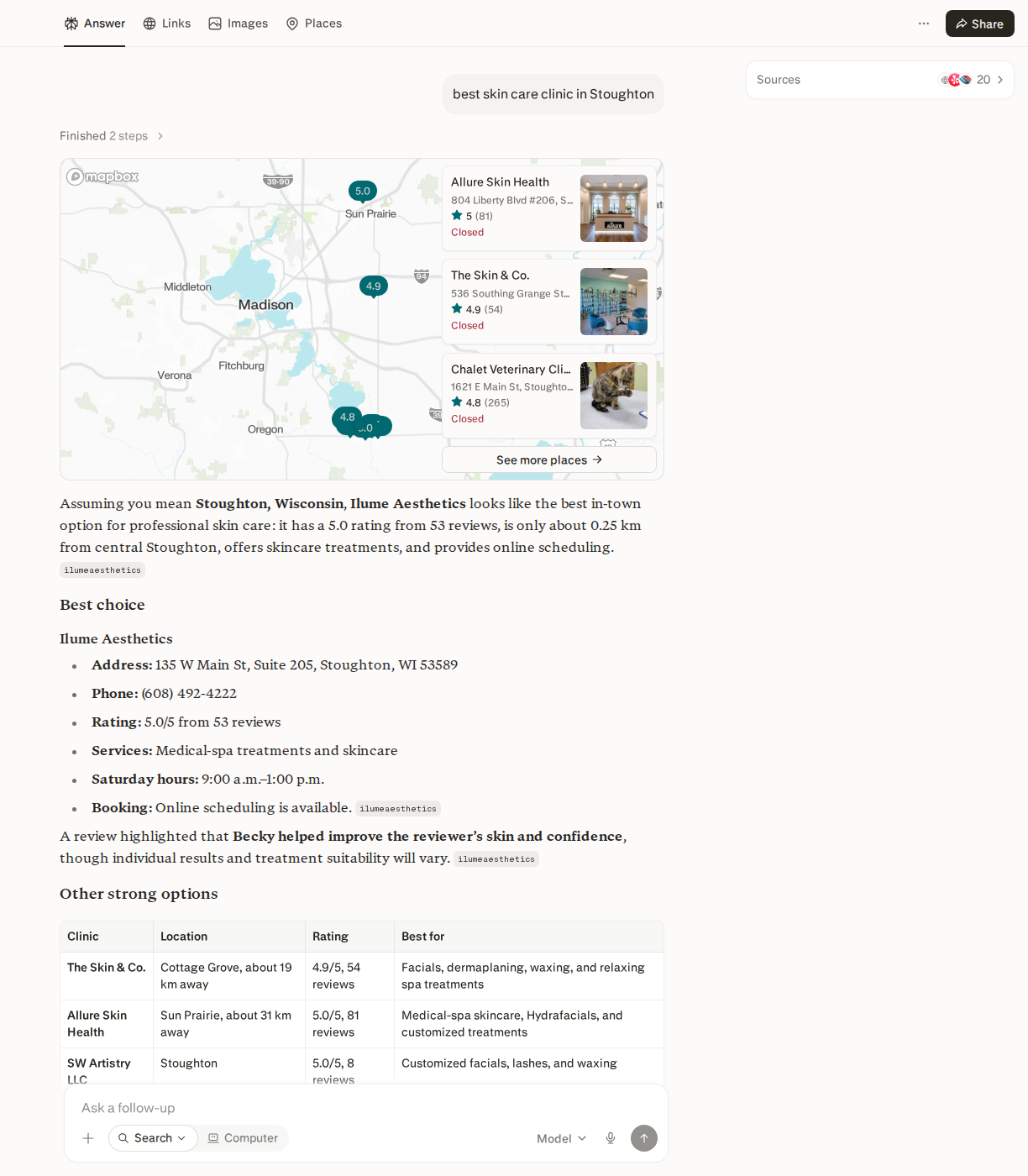This screenshot has height=1176, width=1028.
Task: Click the 4.9 rating map pin
Action: click(x=374, y=286)
